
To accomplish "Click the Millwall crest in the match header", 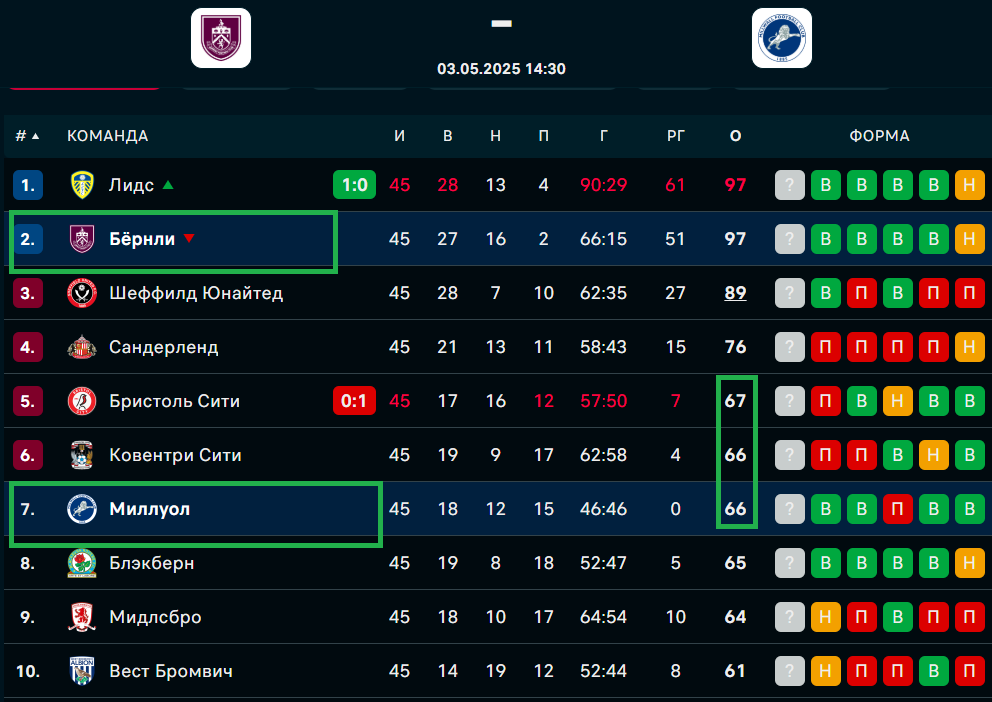I will coord(781,38).
